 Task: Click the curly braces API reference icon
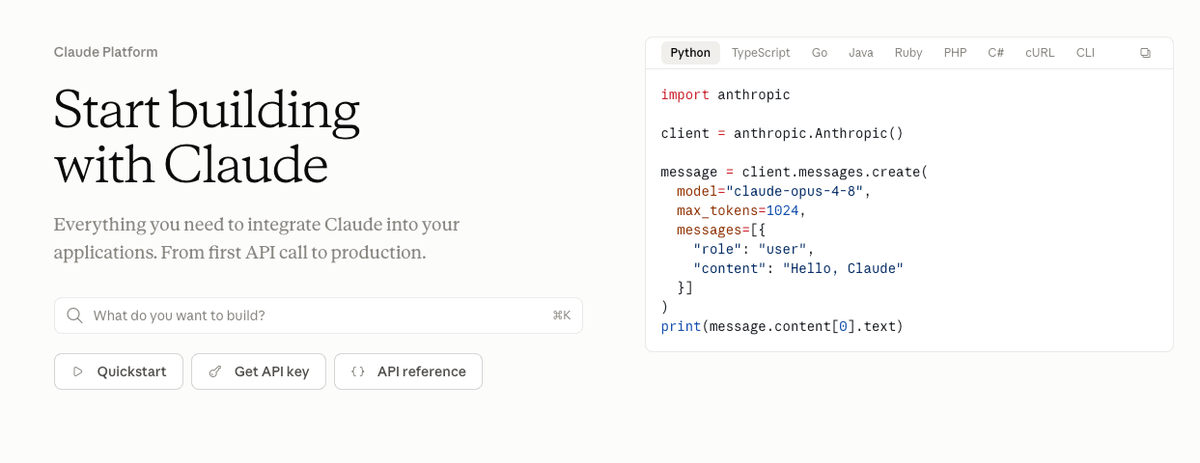(358, 372)
